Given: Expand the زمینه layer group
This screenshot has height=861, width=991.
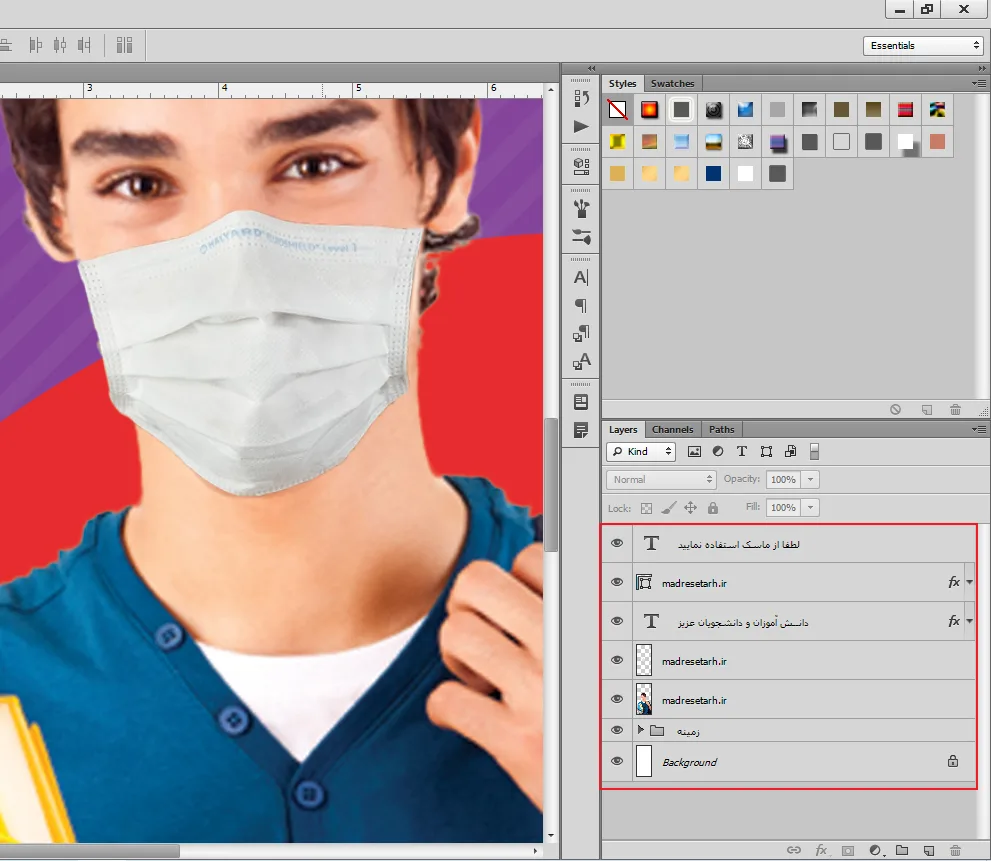Looking at the screenshot, I should (x=641, y=730).
